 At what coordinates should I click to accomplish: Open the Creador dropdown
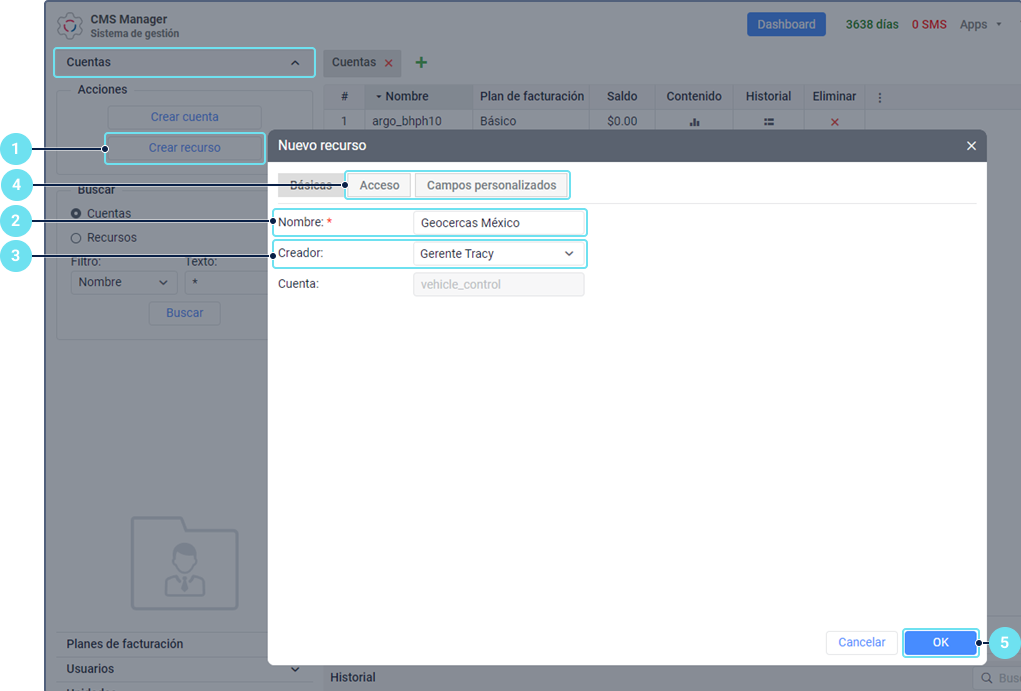click(498, 254)
